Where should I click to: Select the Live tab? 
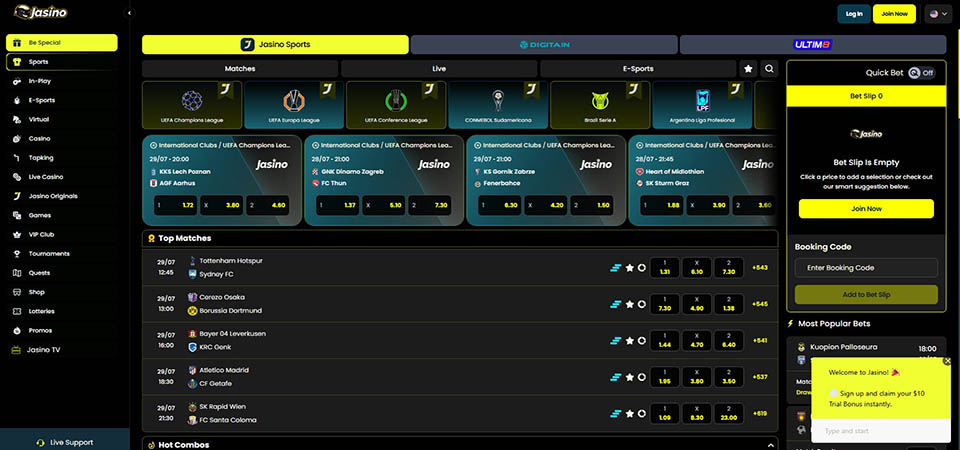[x=439, y=69]
